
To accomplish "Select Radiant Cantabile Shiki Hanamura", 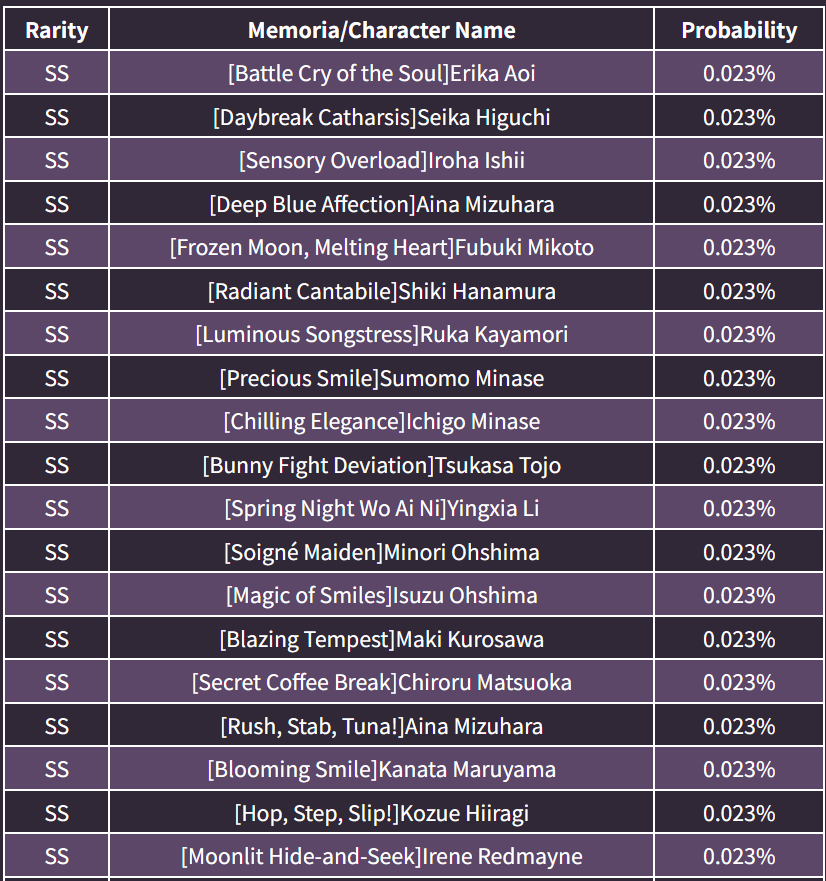I will pyautogui.click(x=381, y=291).
